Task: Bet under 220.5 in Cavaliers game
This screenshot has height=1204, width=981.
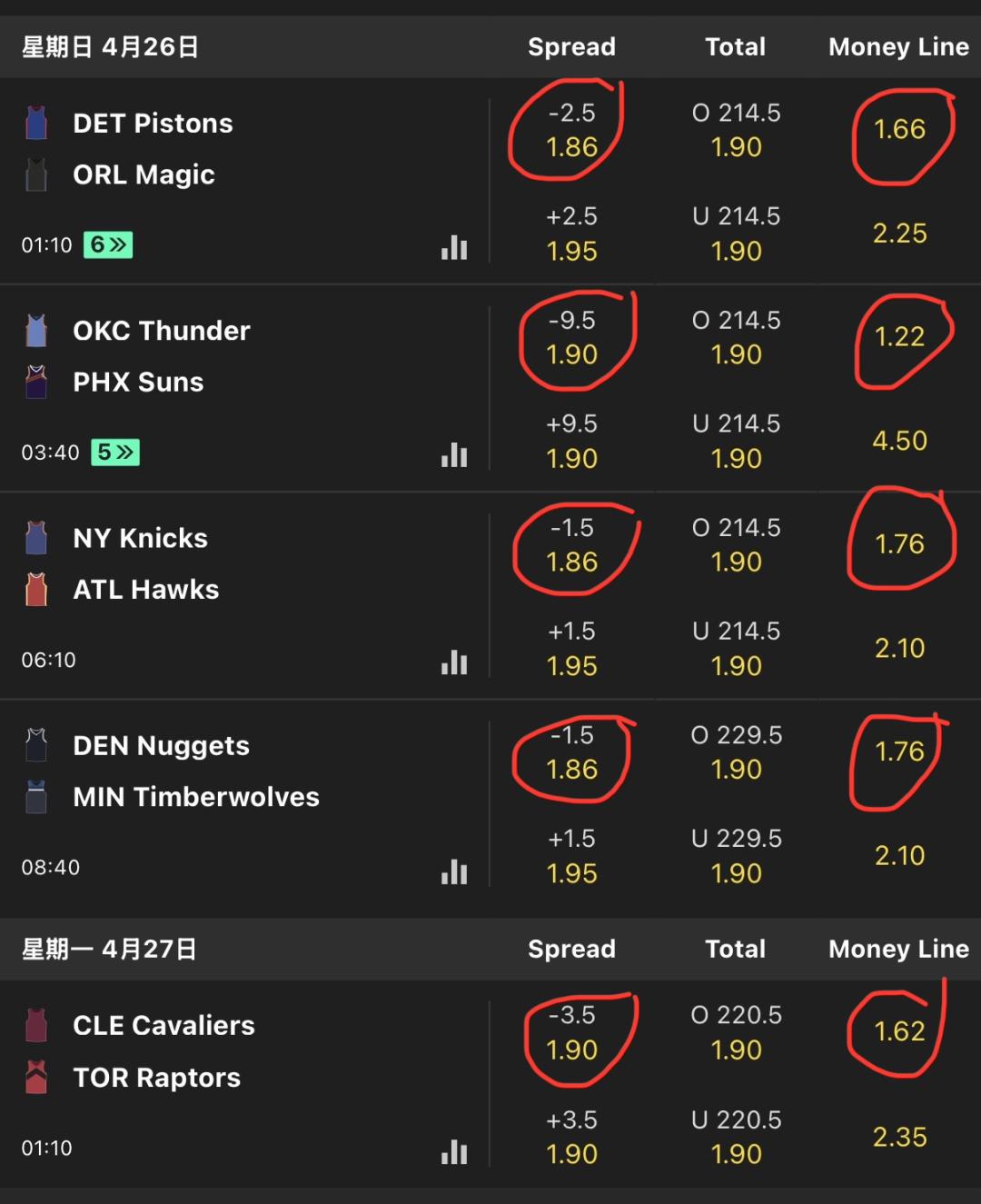Action: 736,1137
